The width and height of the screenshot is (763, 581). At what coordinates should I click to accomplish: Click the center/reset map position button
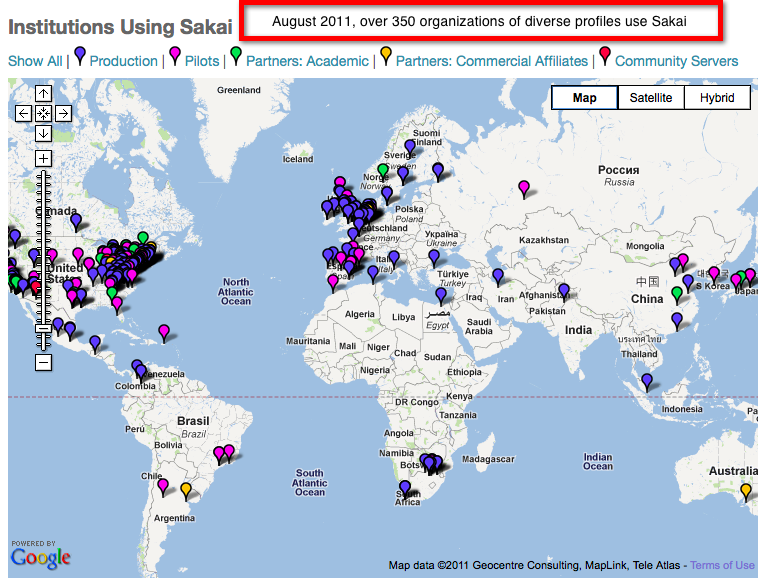43,113
